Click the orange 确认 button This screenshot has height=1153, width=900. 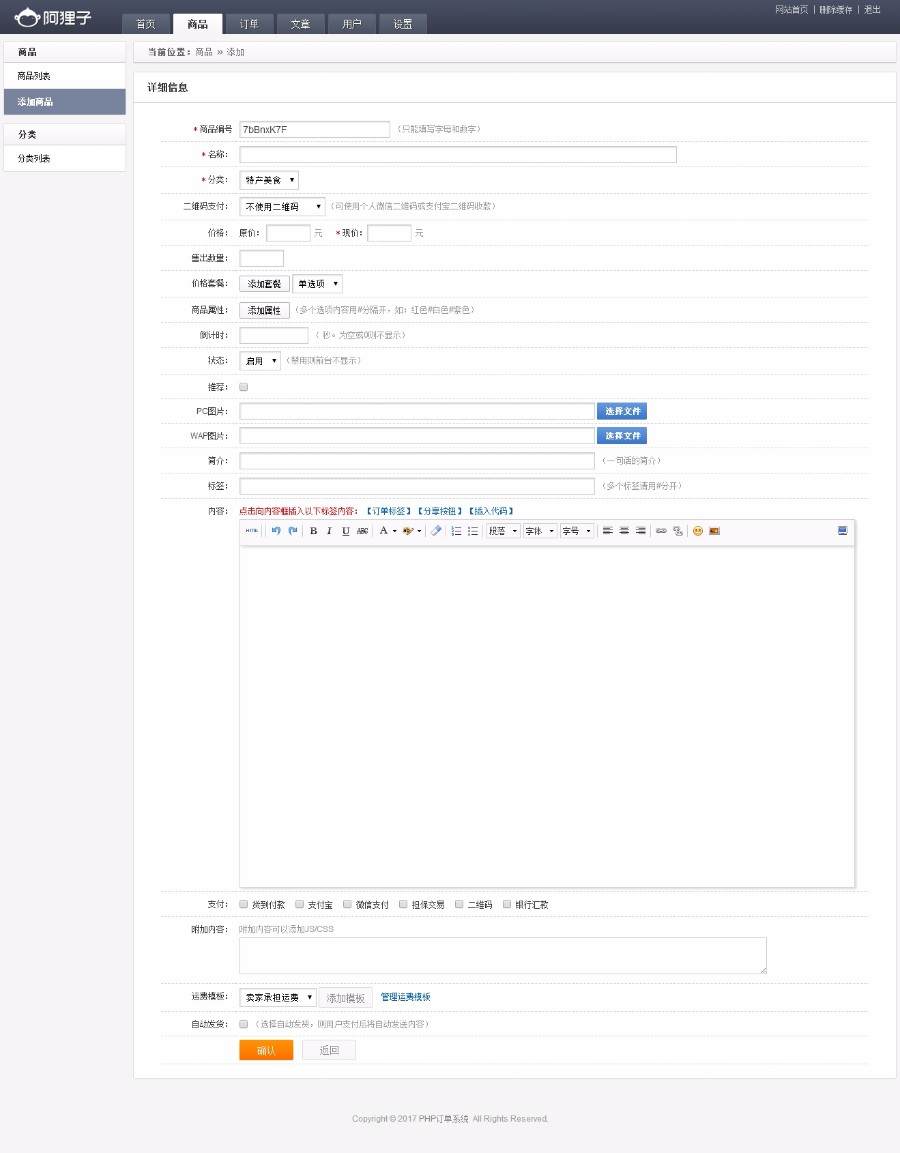click(266, 1050)
